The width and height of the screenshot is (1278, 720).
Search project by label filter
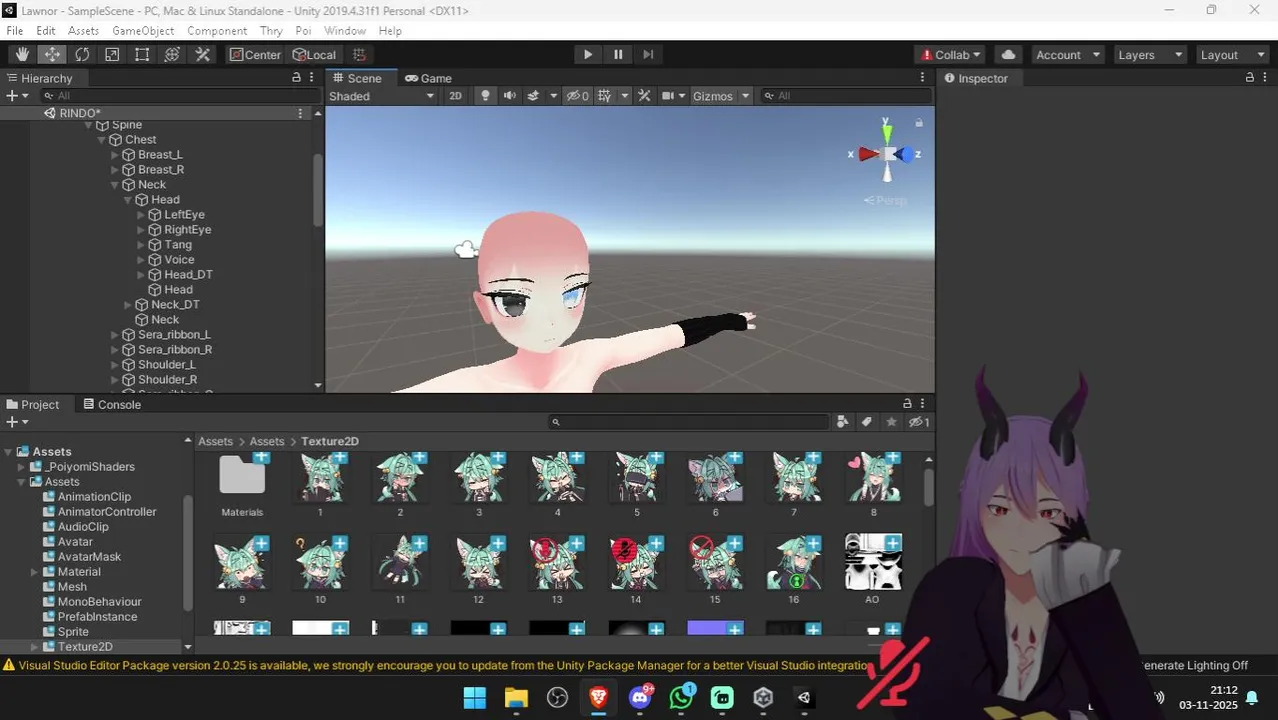point(867,422)
